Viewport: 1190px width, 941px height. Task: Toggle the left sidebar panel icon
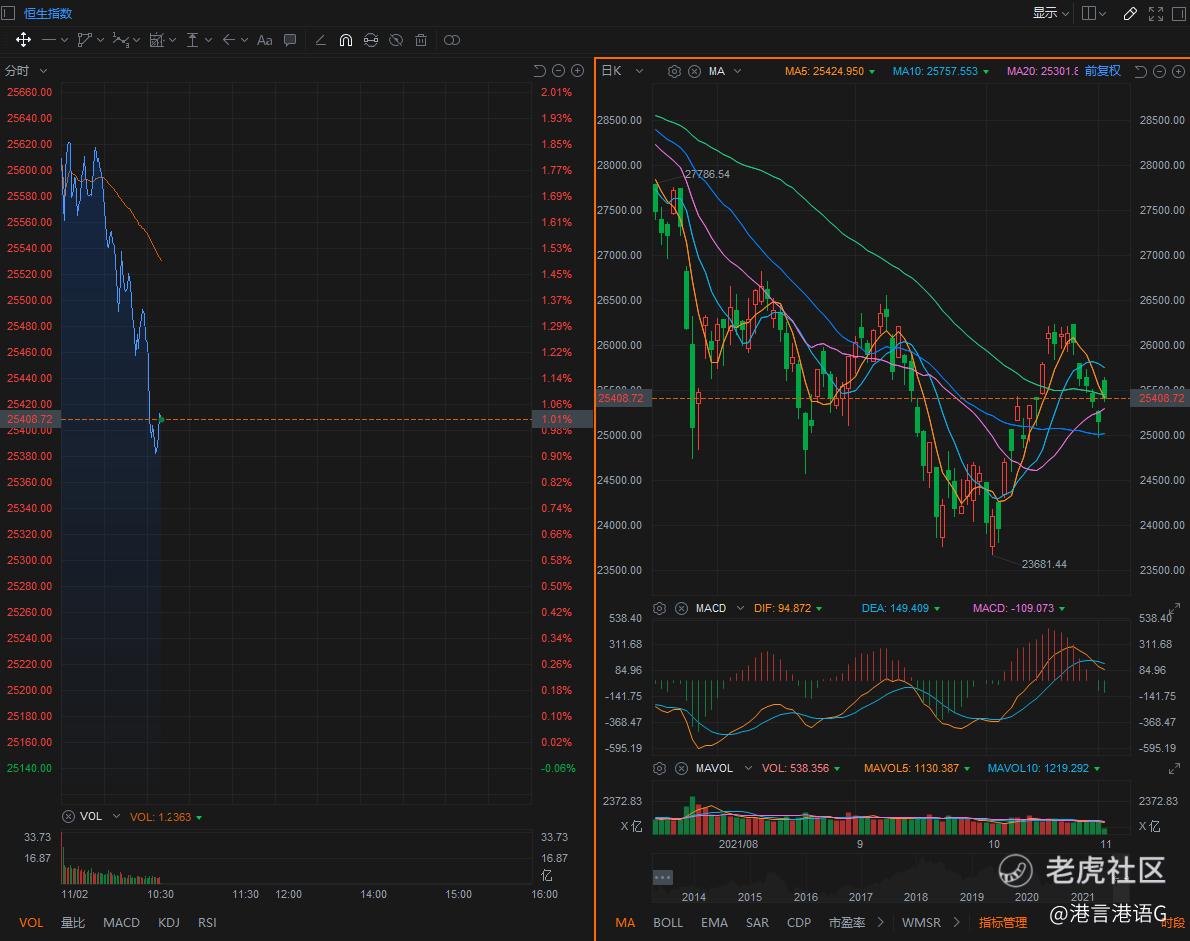click(x=9, y=13)
